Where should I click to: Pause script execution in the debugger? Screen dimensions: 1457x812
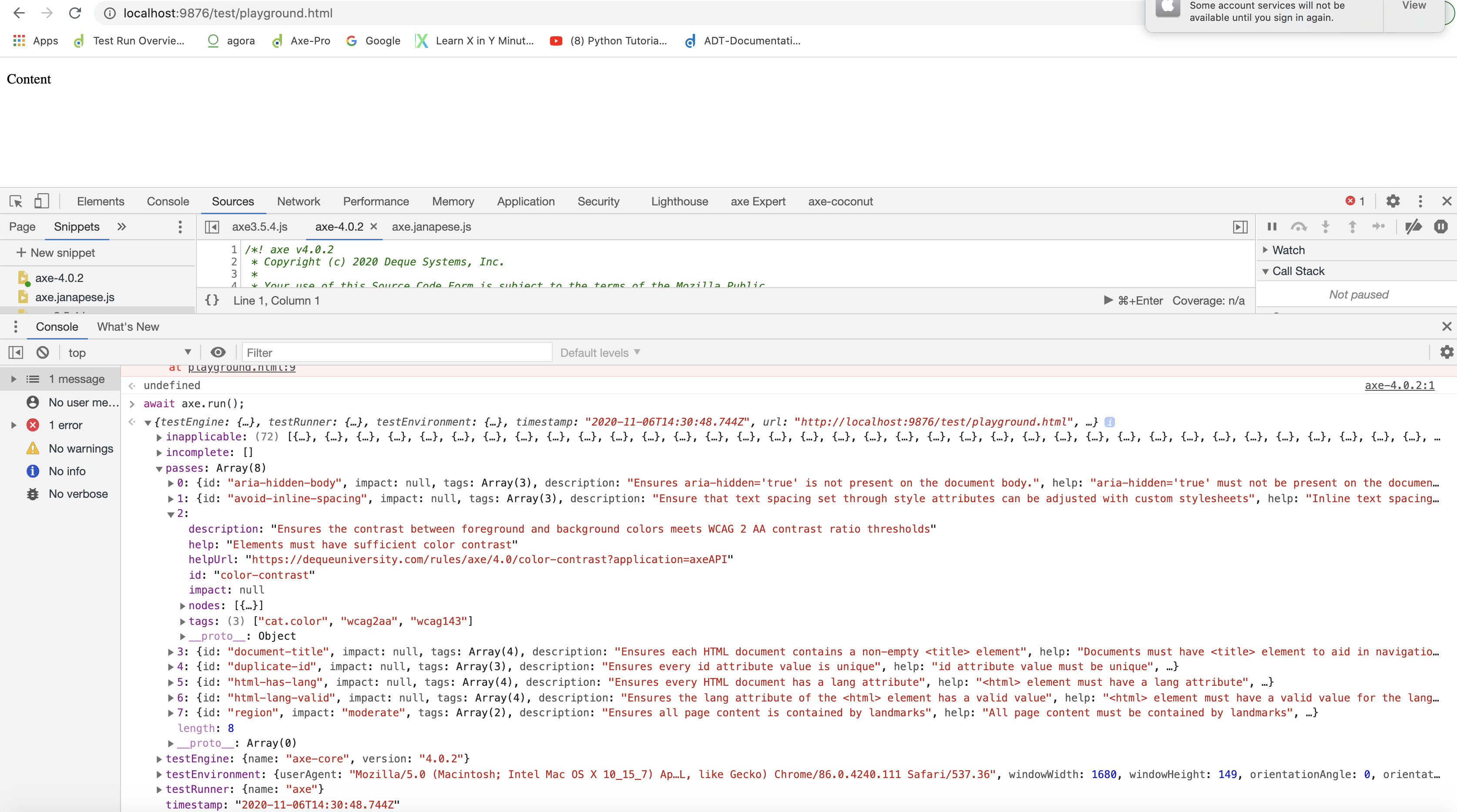coord(1272,227)
